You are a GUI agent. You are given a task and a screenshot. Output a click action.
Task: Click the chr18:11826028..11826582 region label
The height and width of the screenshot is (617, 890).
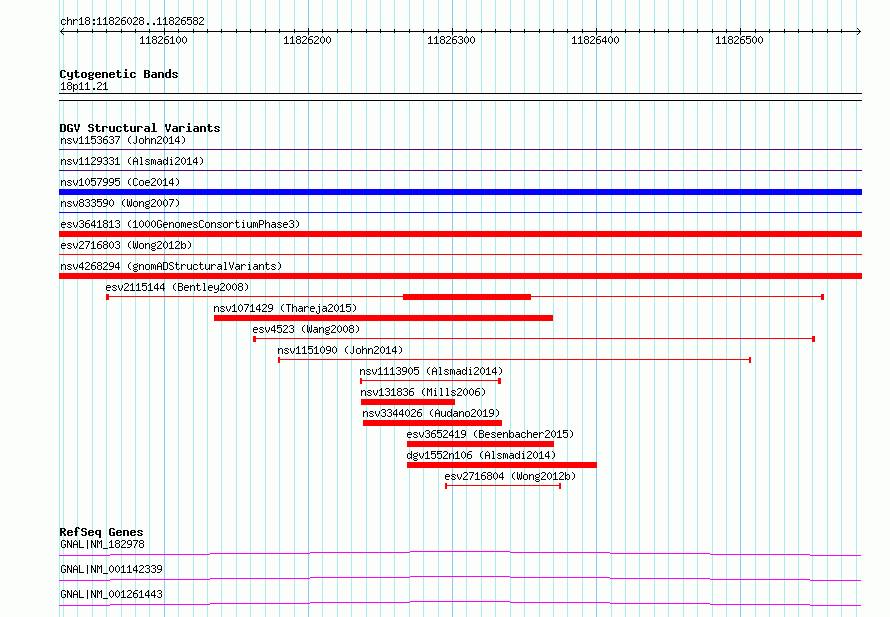[x=132, y=22]
